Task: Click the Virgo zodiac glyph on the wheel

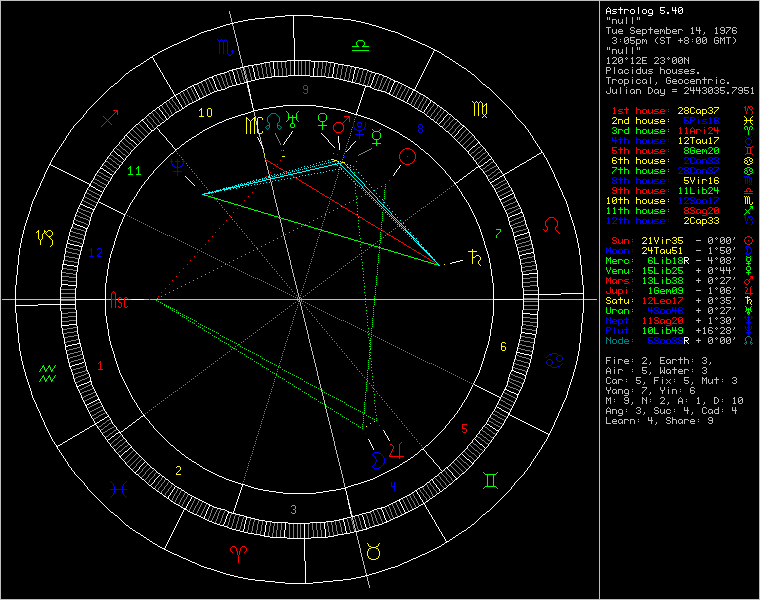Action: (480, 110)
